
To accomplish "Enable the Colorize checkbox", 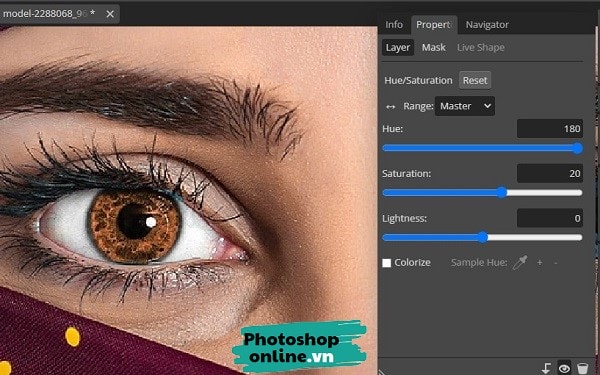I will pos(386,263).
